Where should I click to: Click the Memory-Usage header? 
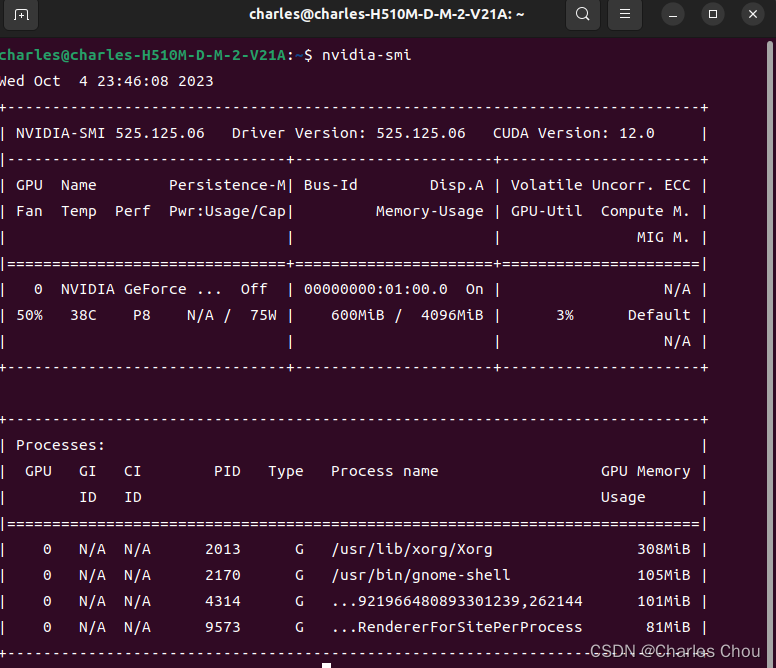click(x=430, y=211)
